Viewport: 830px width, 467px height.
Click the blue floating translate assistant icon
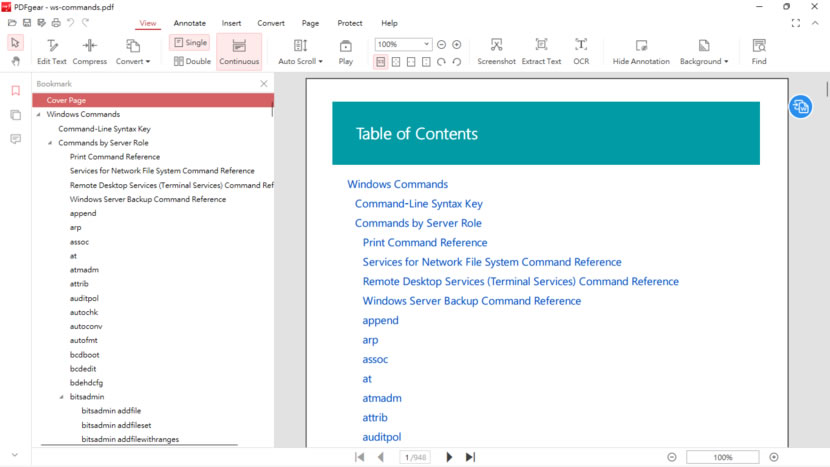pos(801,107)
